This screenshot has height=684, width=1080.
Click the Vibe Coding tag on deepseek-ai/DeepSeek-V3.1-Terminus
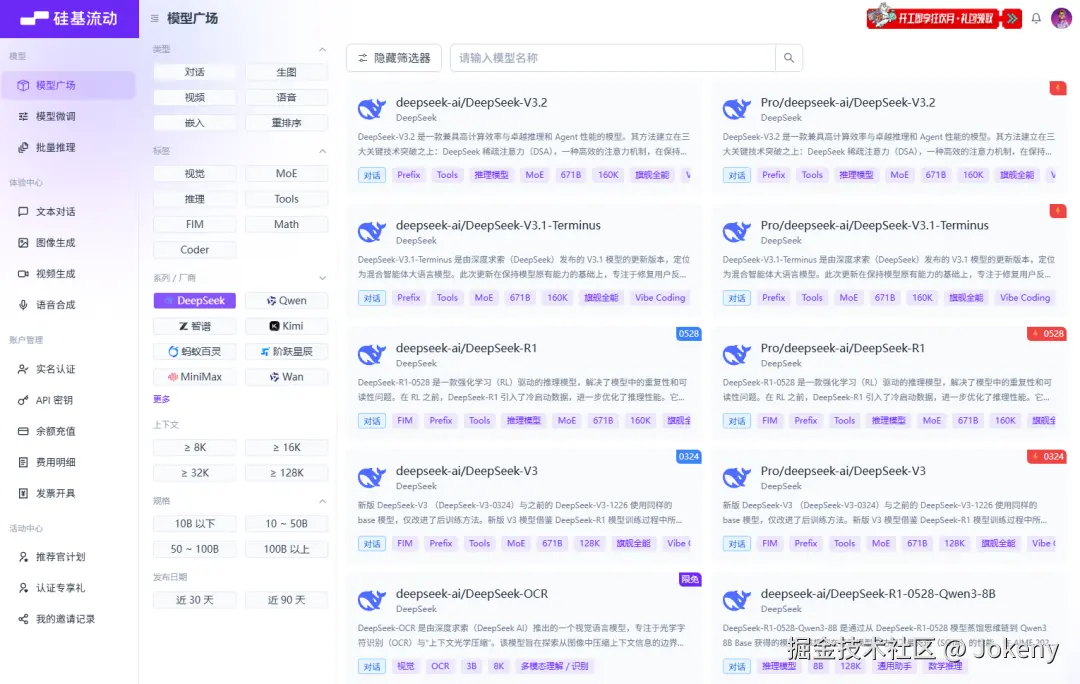[660, 298]
